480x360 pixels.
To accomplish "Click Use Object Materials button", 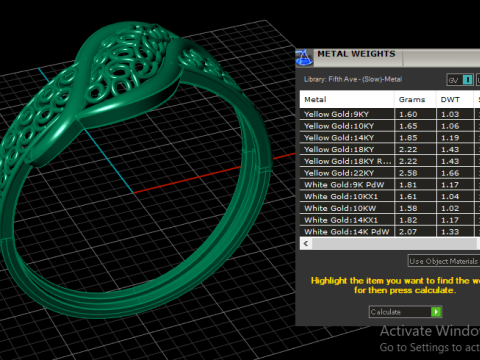I will [444, 261].
